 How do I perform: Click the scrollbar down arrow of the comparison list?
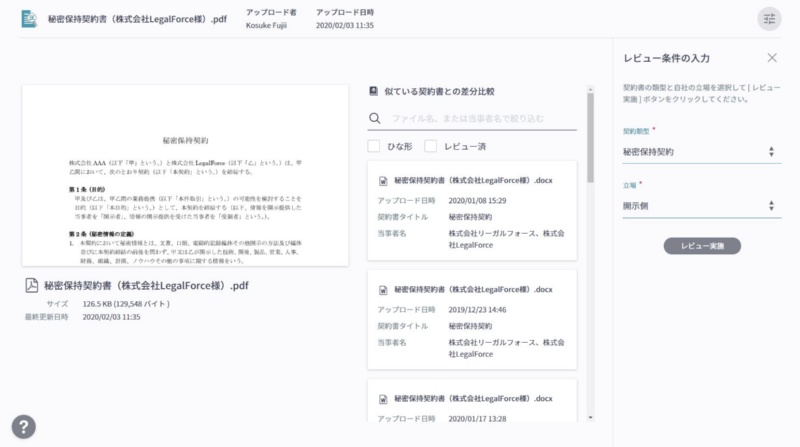pyautogui.click(x=590, y=417)
